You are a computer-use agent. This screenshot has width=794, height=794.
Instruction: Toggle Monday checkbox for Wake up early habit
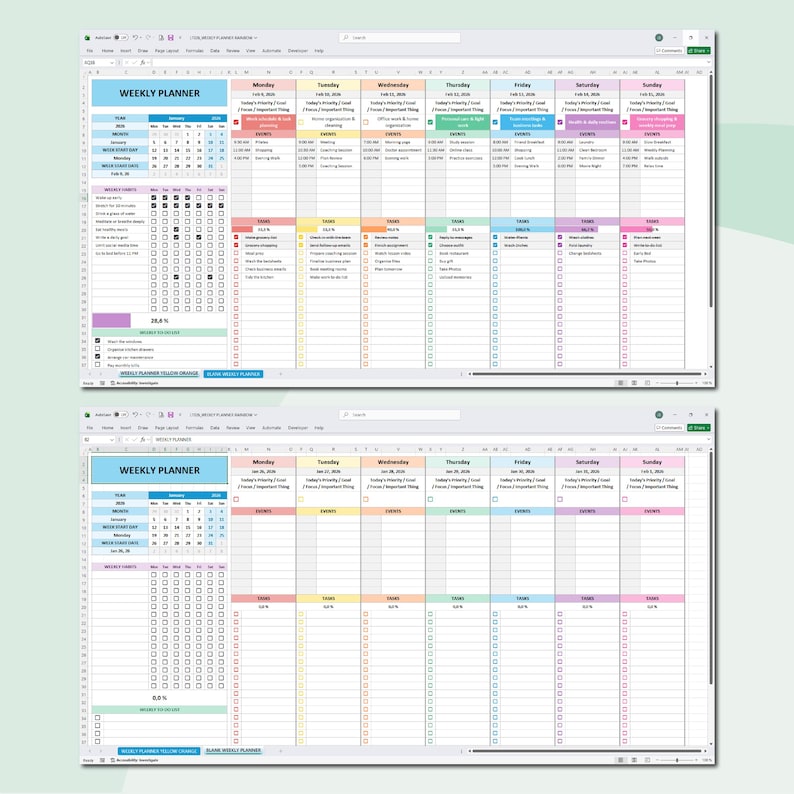(x=154, y=197)
